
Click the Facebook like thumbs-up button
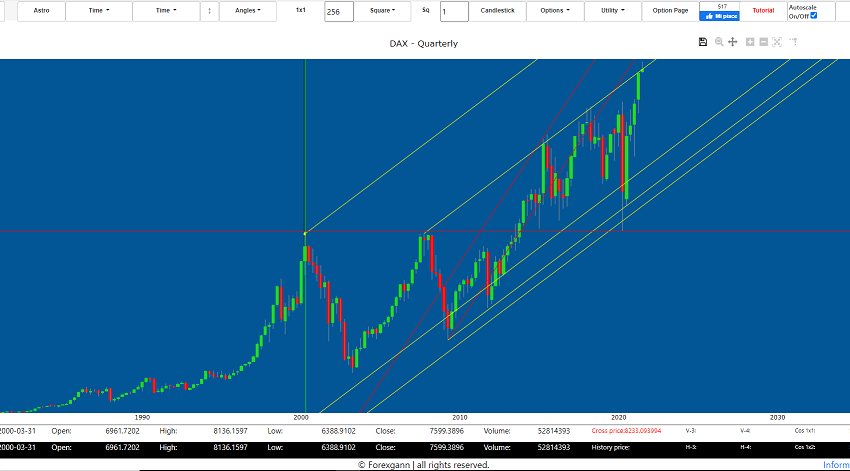720,16
